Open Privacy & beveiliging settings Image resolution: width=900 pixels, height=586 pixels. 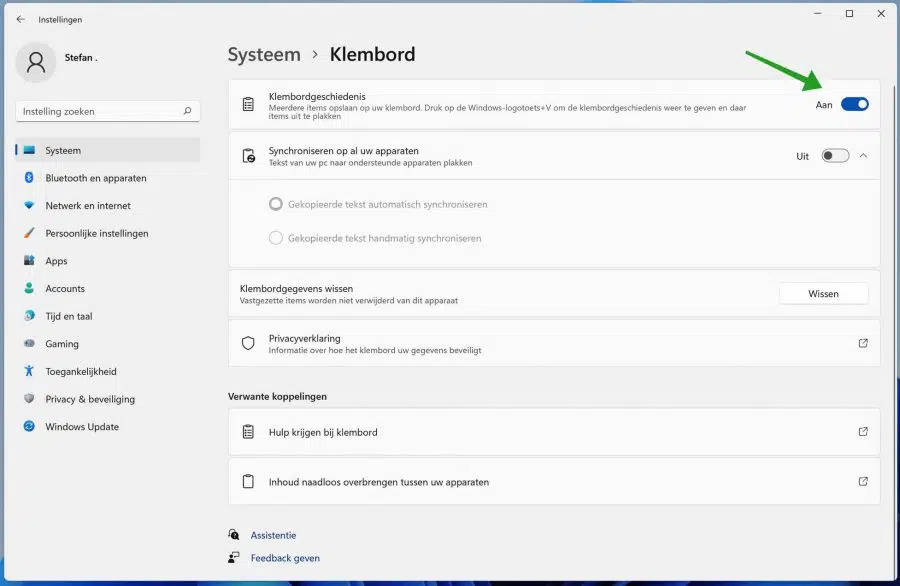pyautogui.click(x=108, y=399)
